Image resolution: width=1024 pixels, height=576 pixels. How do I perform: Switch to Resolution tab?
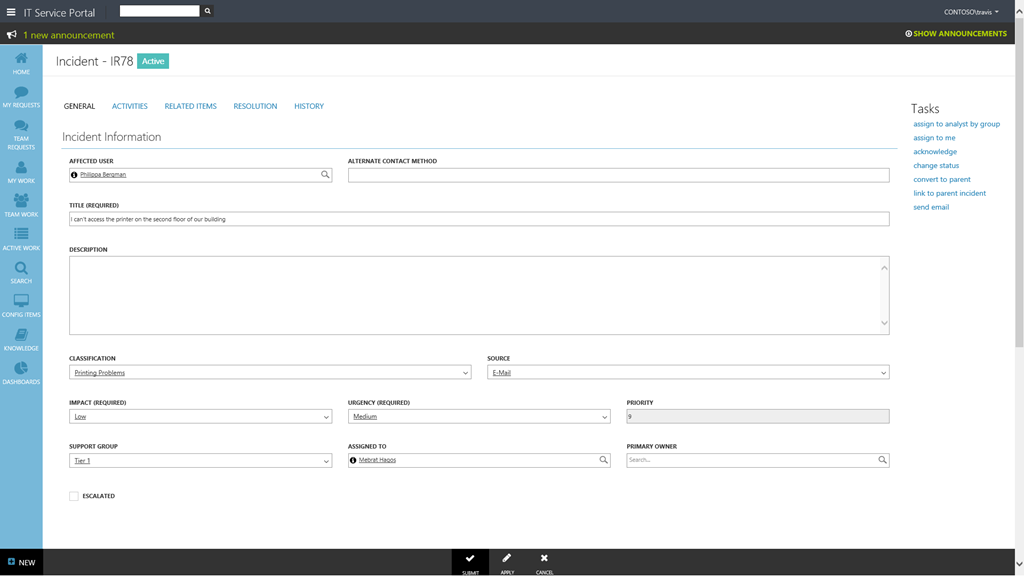click(x=255, y=106)
